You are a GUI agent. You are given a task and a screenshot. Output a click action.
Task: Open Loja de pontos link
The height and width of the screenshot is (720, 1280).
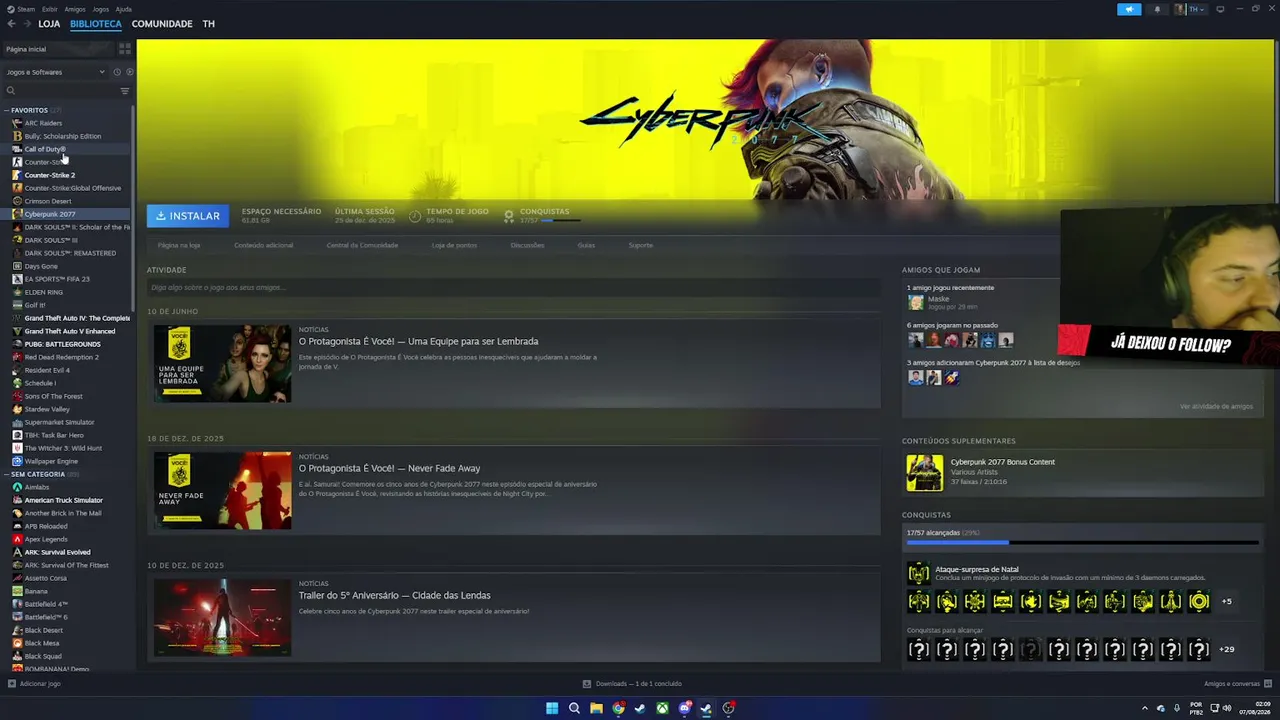tap(454, 245)
